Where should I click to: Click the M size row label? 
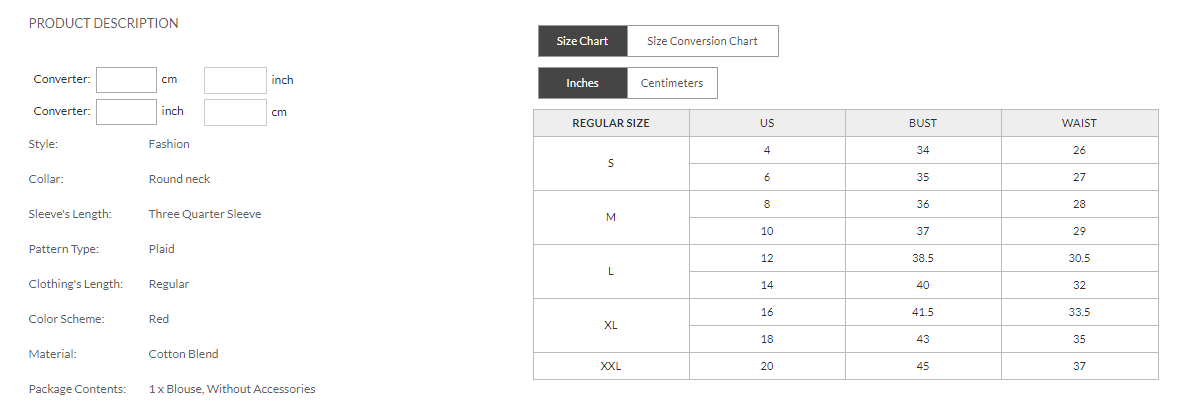point(611,217)
